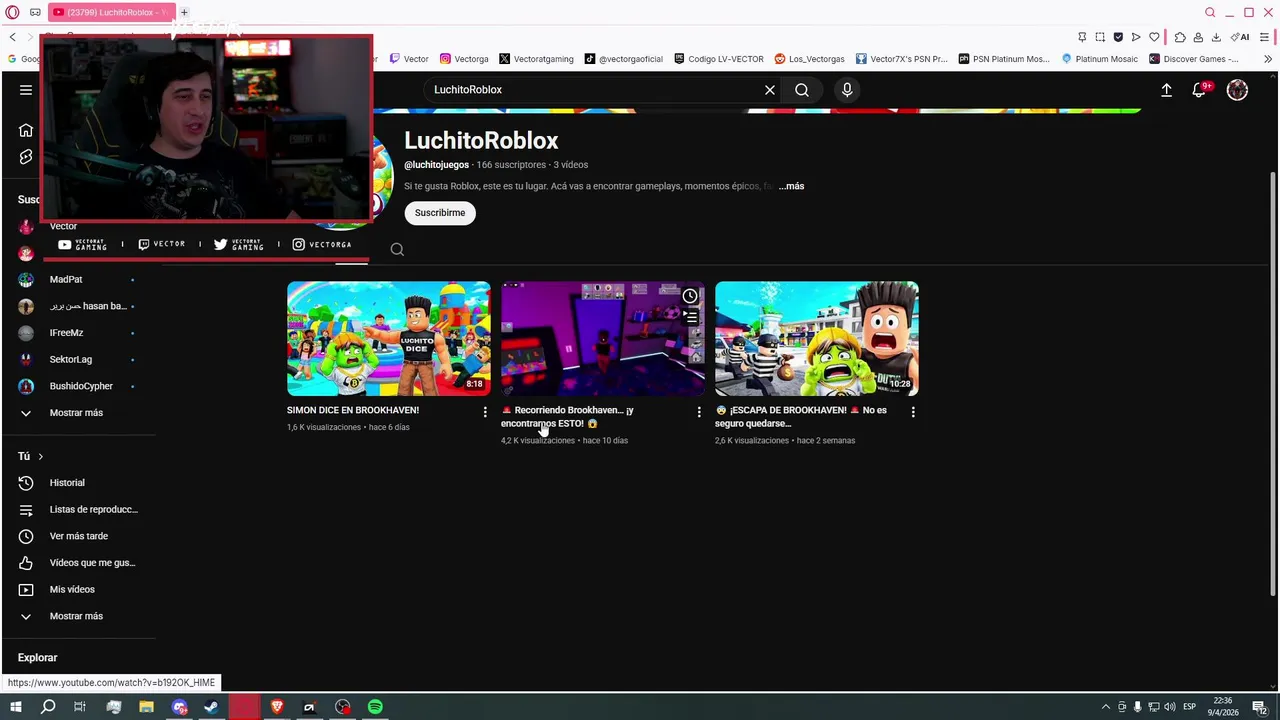Open Discover Games bookmark
The image size is (1280, 720).
tap(1194, 59)
